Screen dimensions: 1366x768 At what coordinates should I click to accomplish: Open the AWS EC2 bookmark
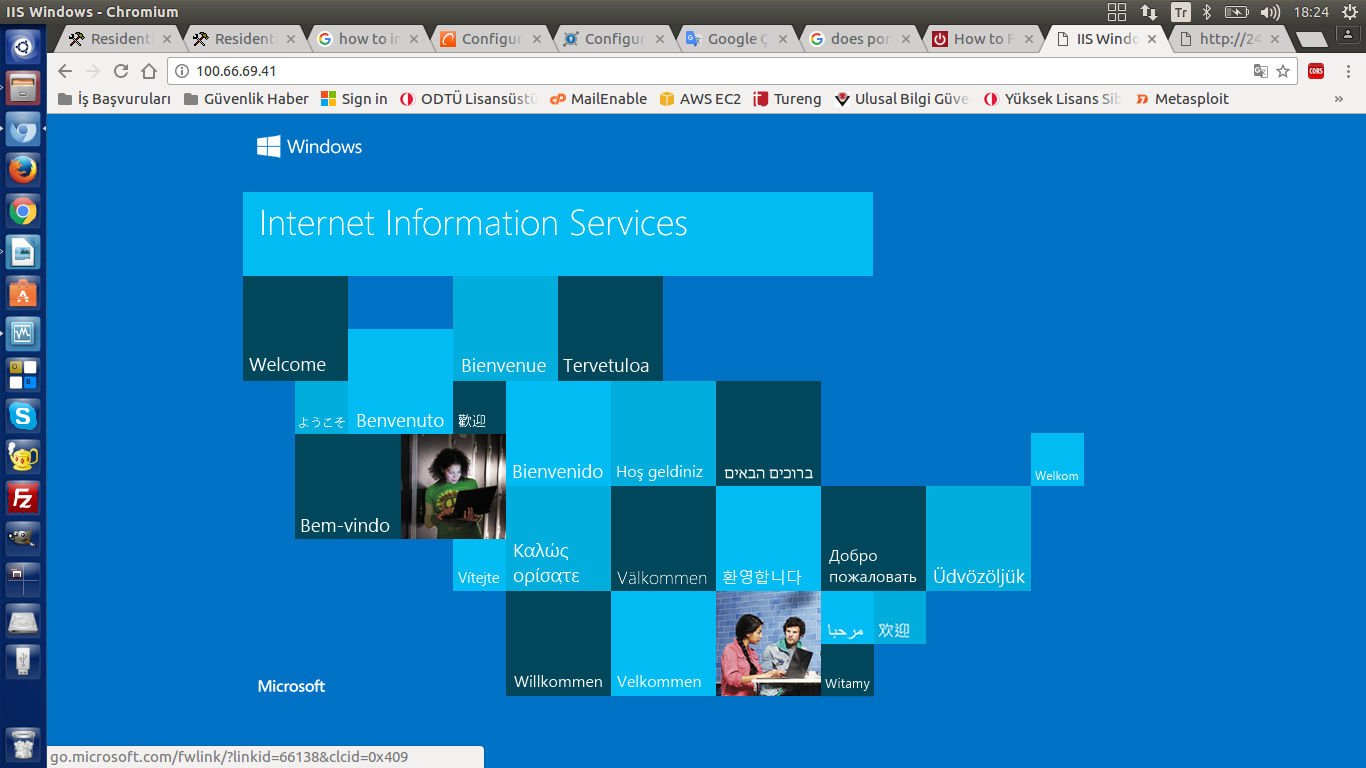pyautogui.click(x=700, y=99)
